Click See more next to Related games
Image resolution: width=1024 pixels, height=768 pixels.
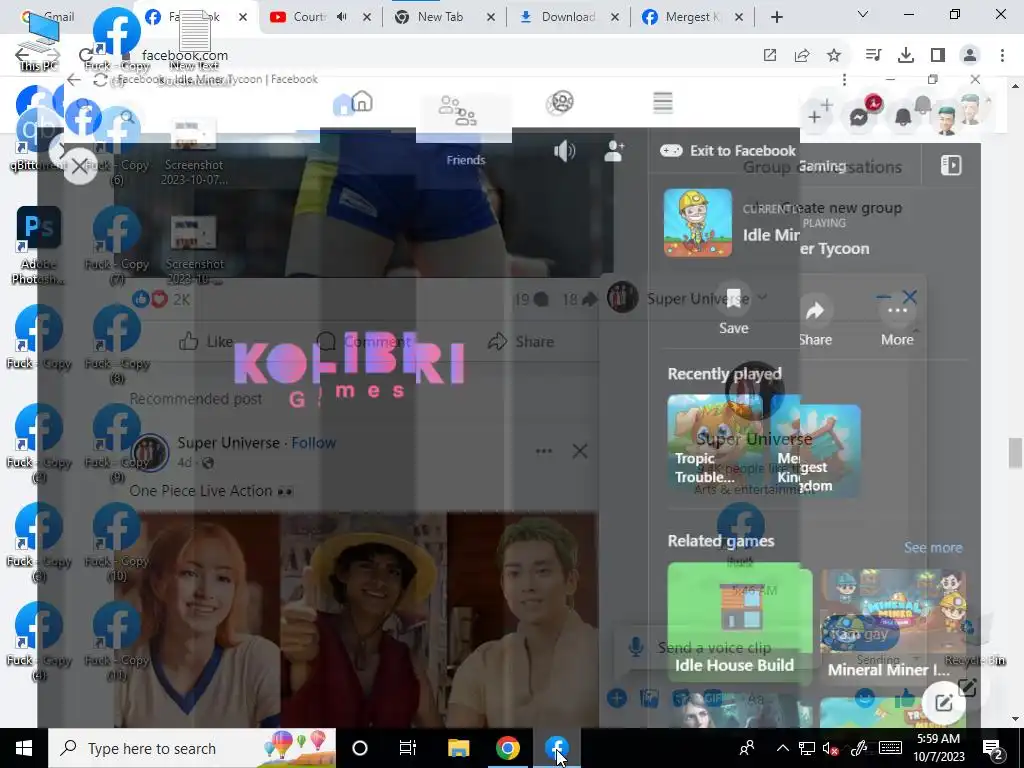(933, 547)
